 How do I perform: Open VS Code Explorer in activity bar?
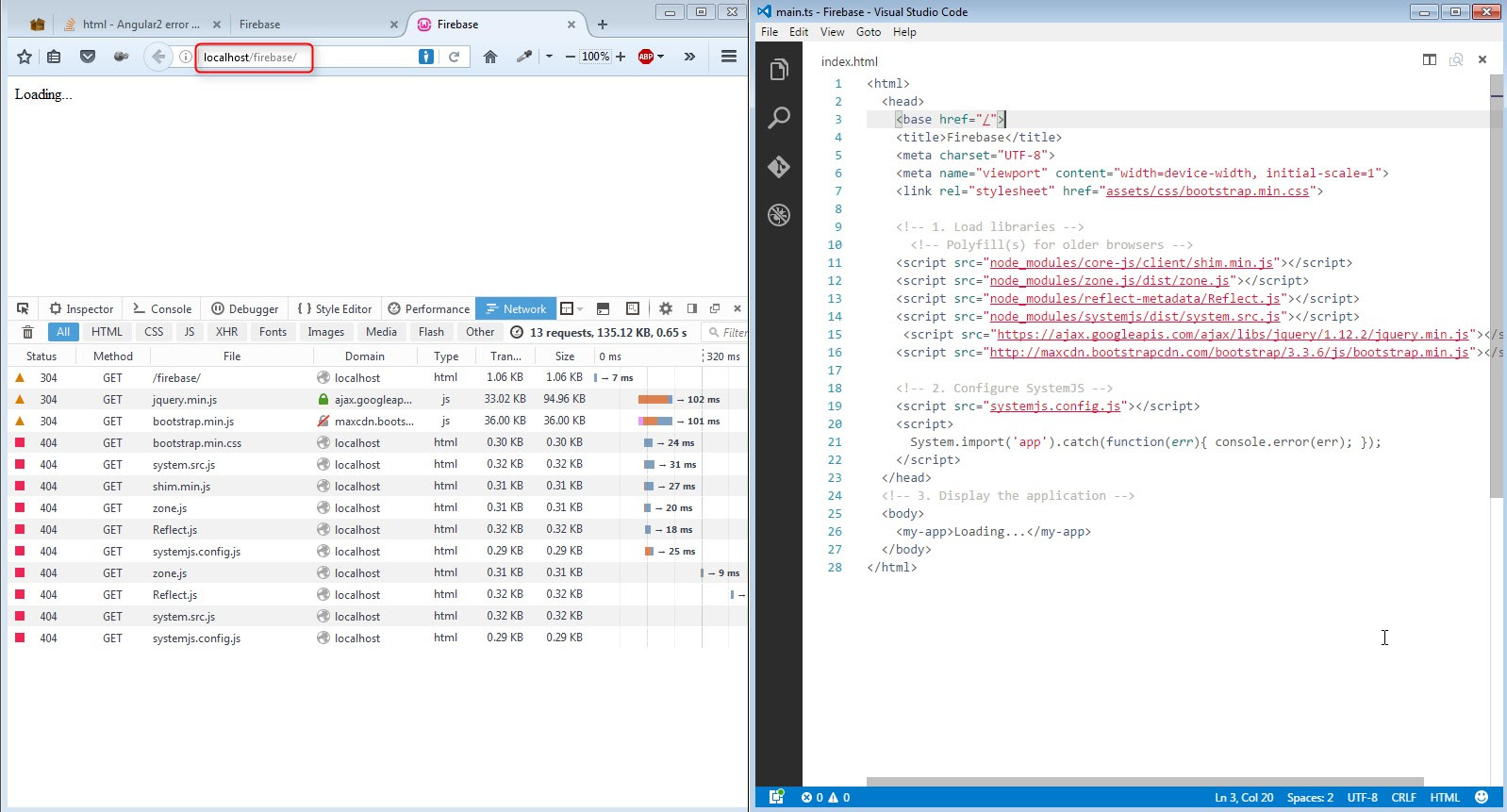click(779, 70)
